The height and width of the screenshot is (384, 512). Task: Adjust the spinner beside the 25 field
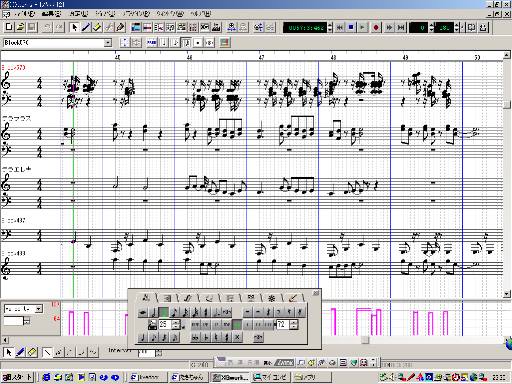coord(177,325)
